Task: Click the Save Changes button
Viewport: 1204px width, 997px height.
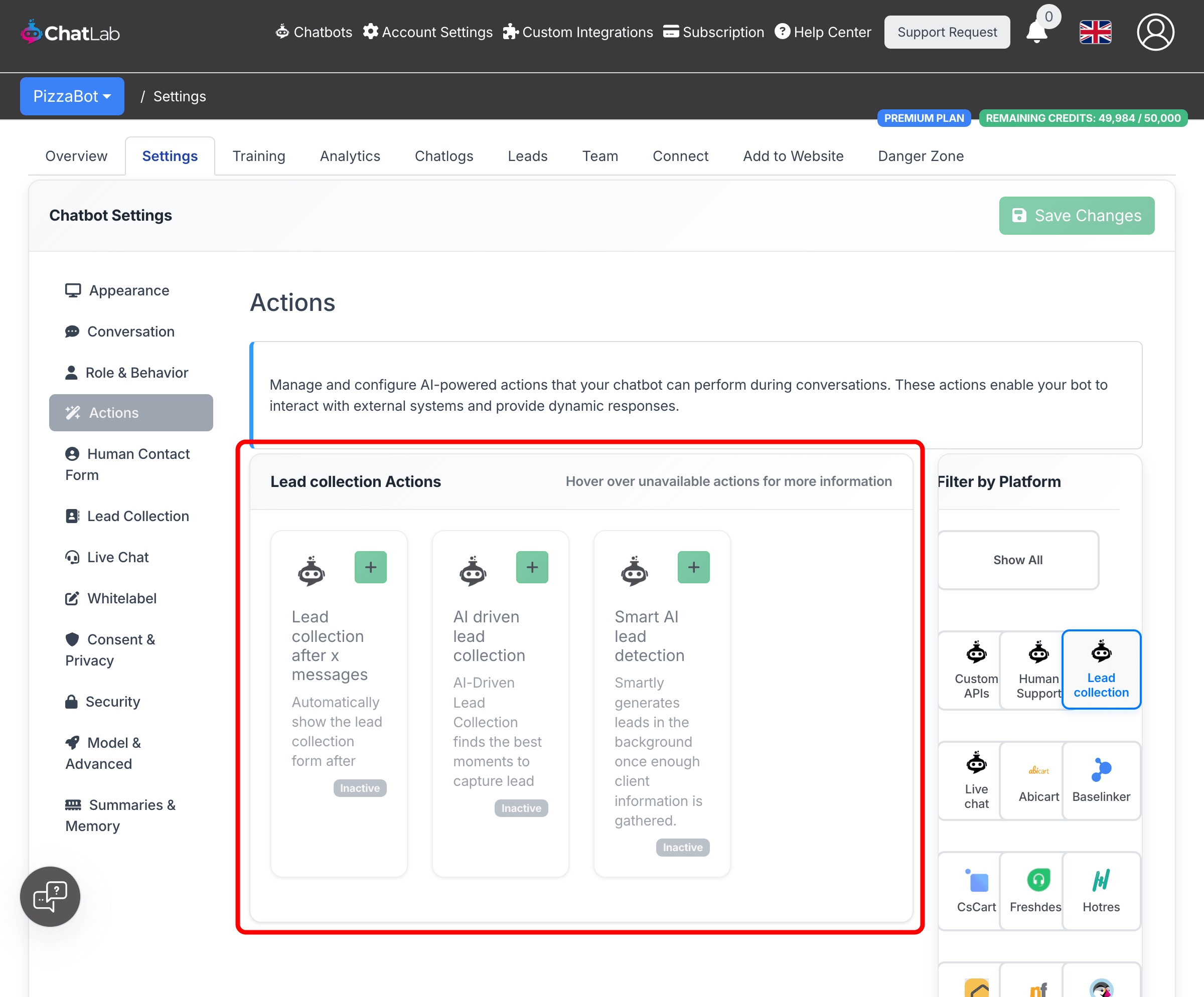Action: click(x=1076, y=216)
